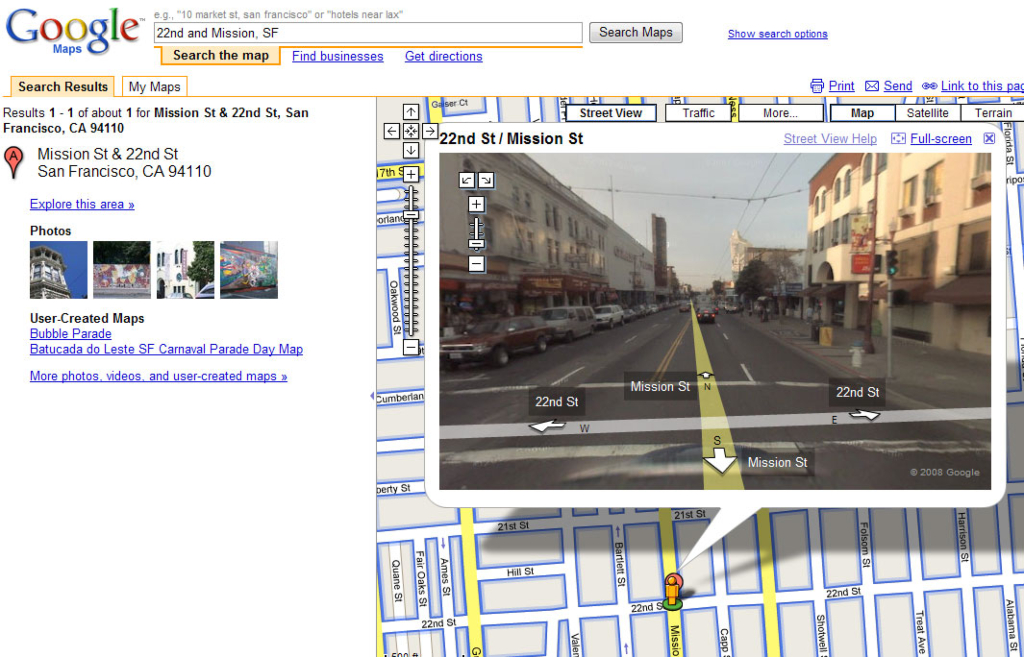Click More photos, videos, and user-created maps
The height and width of the screenshot is (657, 1024).
pyautogui.click(x=159, y=376)
